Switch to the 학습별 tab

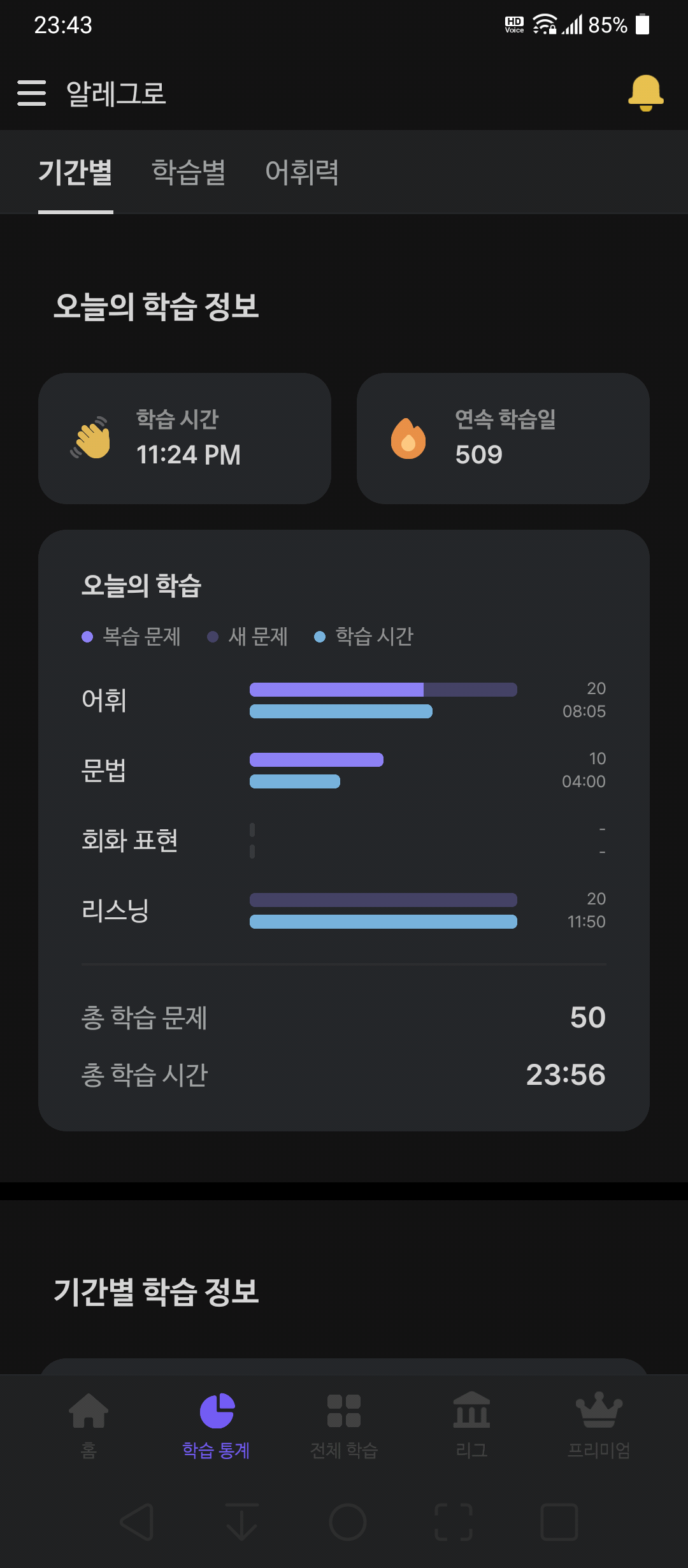(x=189, y=172)
